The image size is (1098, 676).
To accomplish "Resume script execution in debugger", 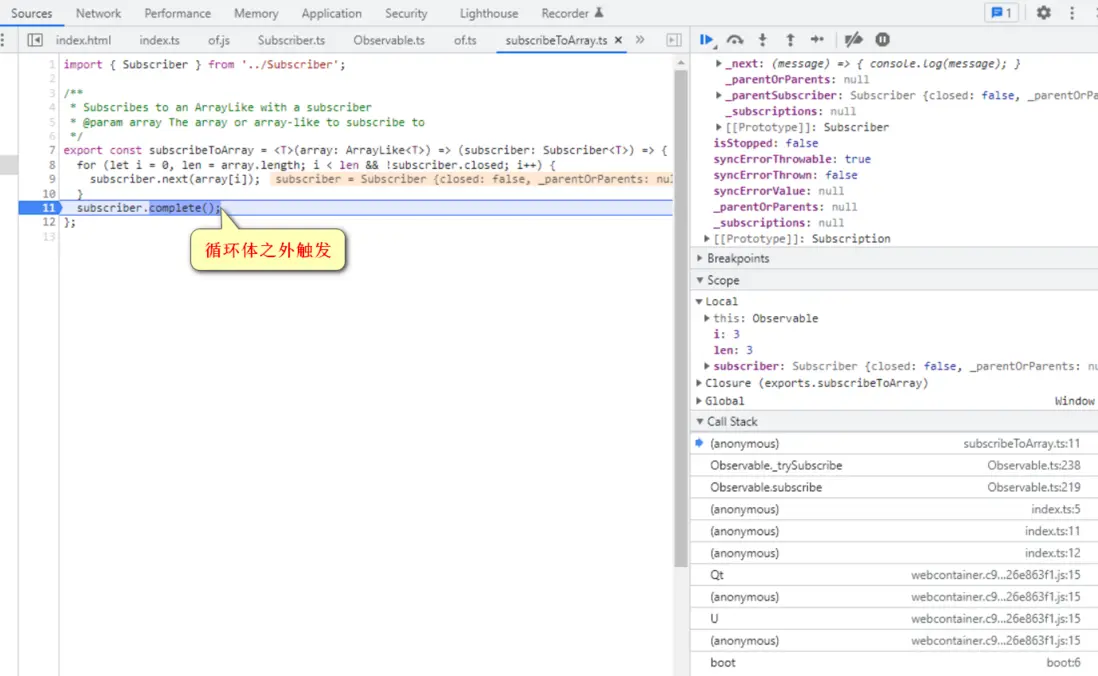I will coord(707,40).
